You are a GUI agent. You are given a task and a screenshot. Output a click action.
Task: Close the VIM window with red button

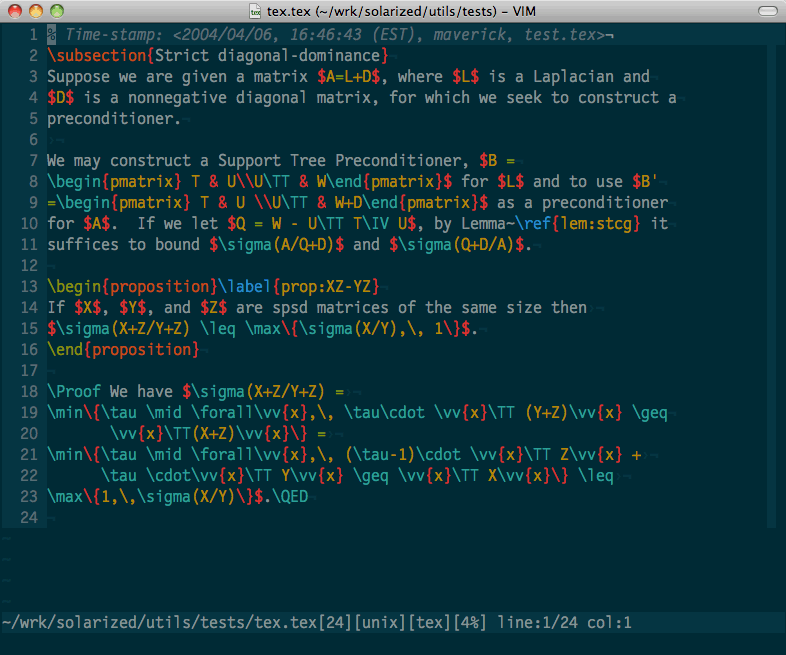[13, 10]
